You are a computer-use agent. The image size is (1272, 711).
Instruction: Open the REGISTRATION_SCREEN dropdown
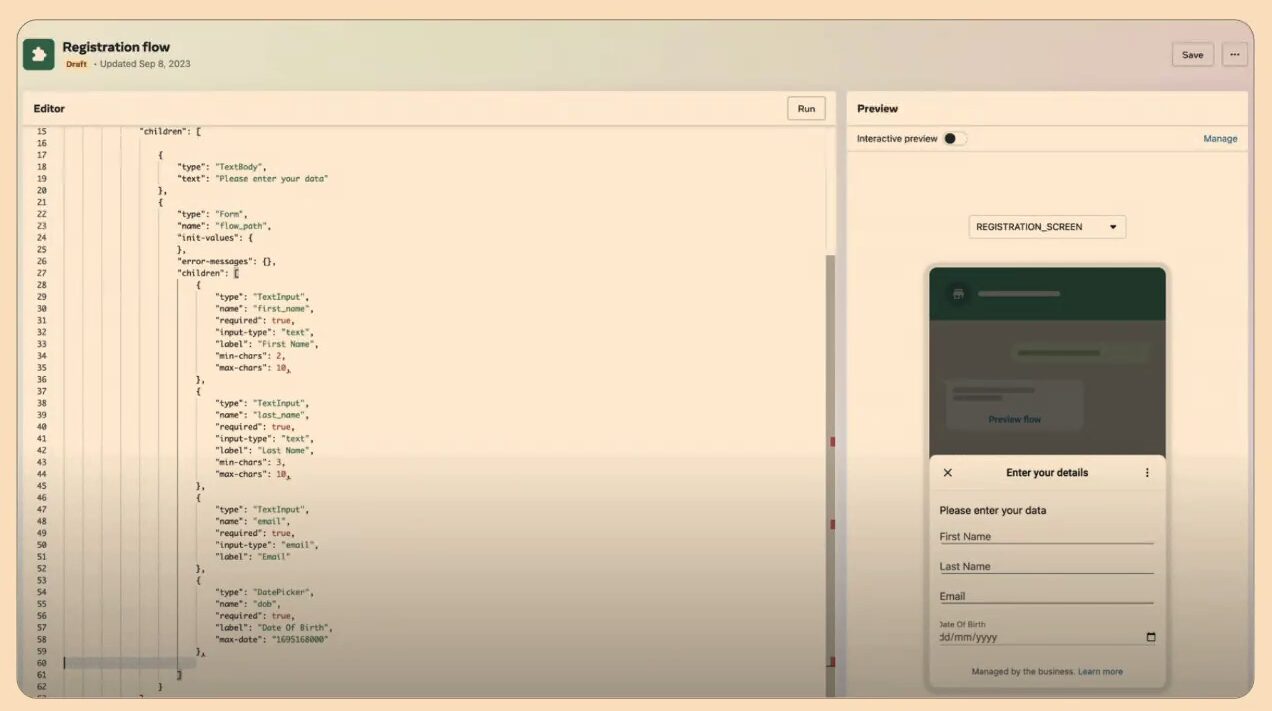(x=1047, y=227)
